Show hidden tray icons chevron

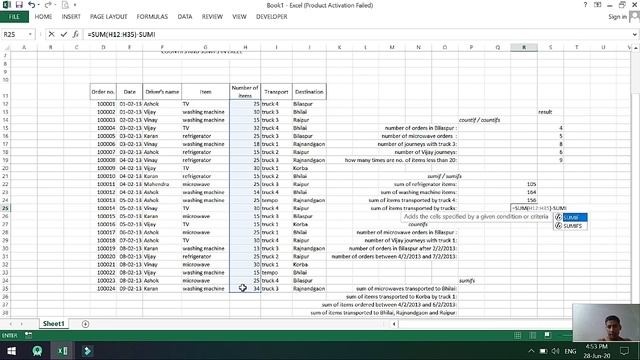pos(531,351)
